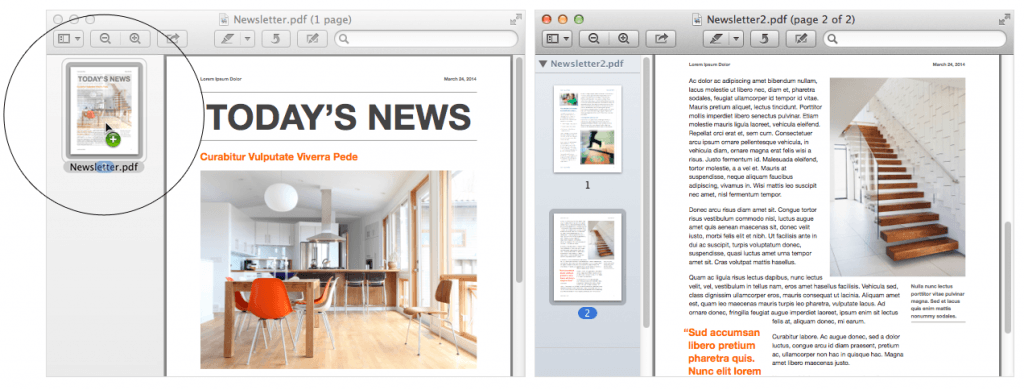Zoom in on Newsletter.pdf window
1024x390 pixels.
(135, 39)
